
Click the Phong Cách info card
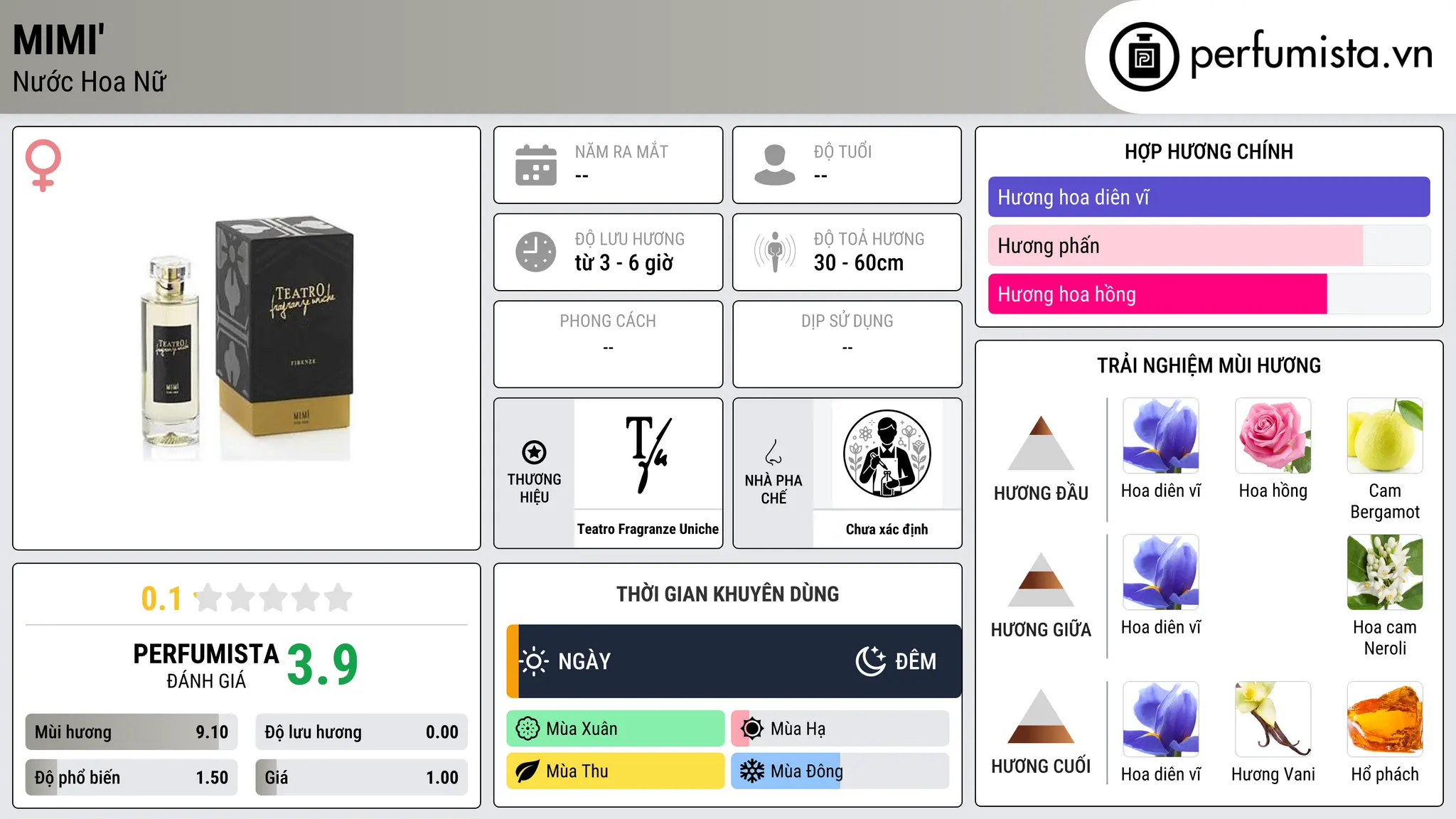[608, 344]
